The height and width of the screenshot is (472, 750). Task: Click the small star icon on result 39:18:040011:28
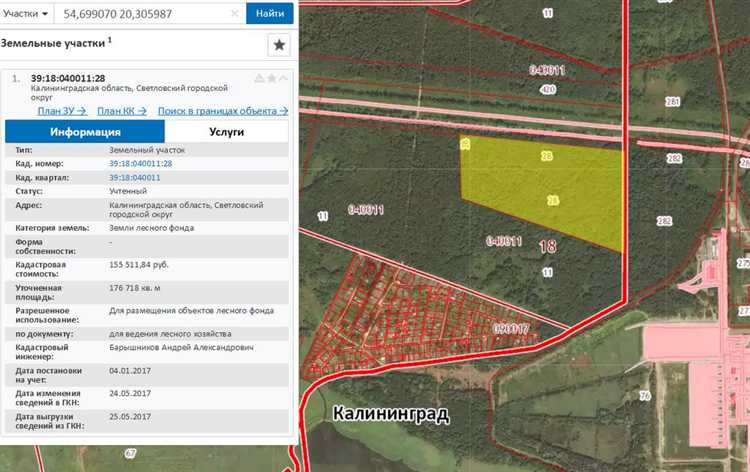pos(271,78)
